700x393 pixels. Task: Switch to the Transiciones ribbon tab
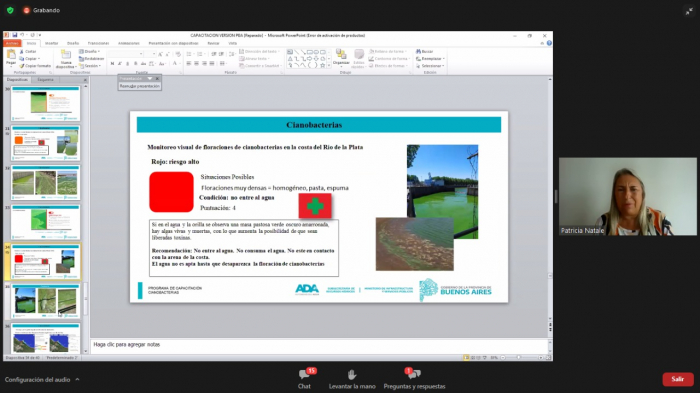(98, 43)
